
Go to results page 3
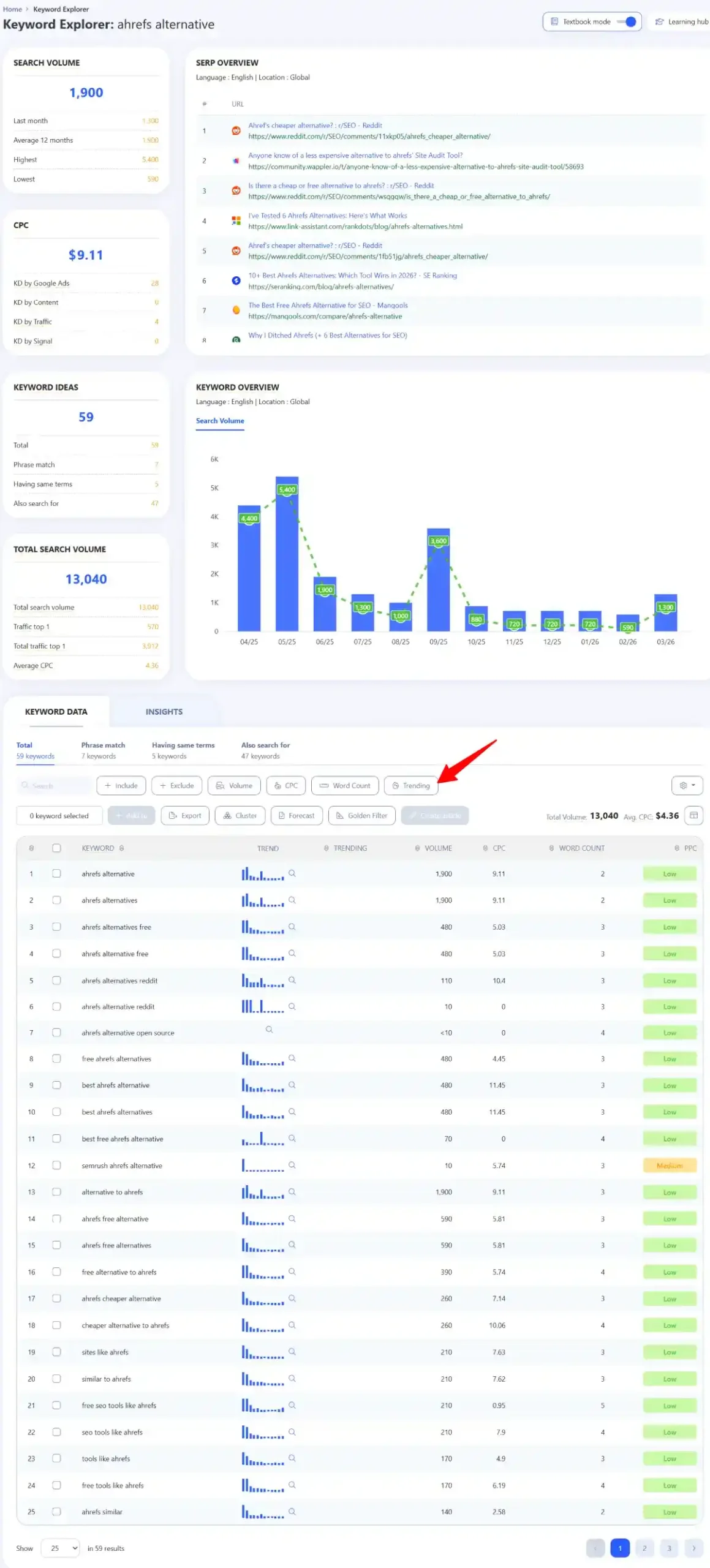pyautogui.click(x=669, y=1548)
